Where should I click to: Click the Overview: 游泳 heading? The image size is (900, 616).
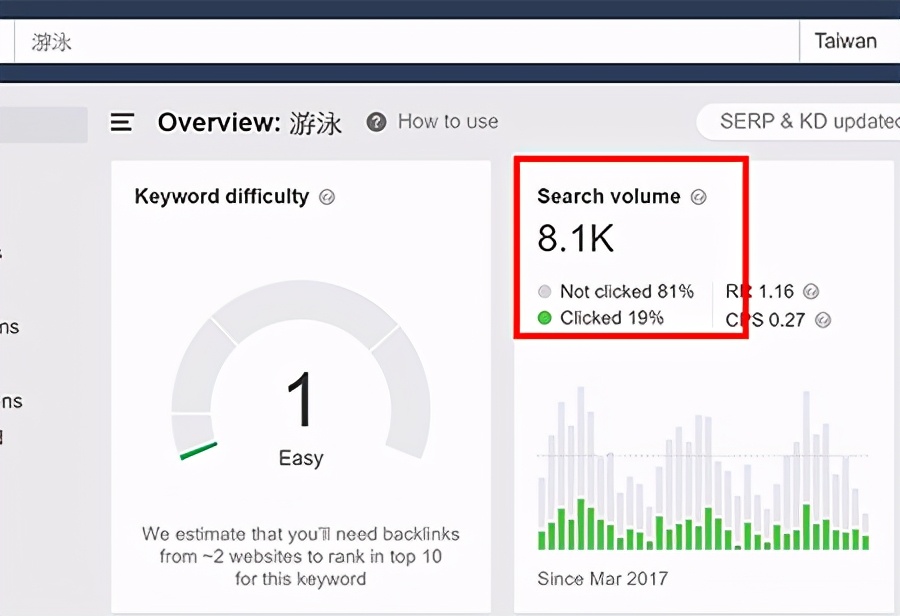[250, 122]
